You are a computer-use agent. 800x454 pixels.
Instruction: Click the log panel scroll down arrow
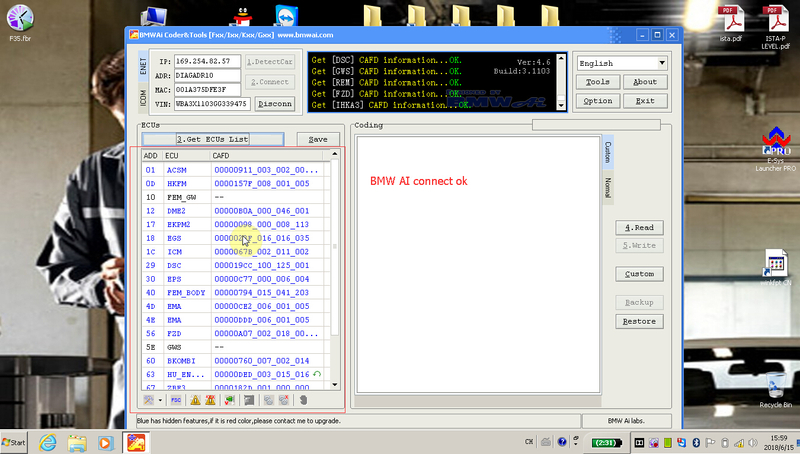pyautogui.click(x=561, y=105)
